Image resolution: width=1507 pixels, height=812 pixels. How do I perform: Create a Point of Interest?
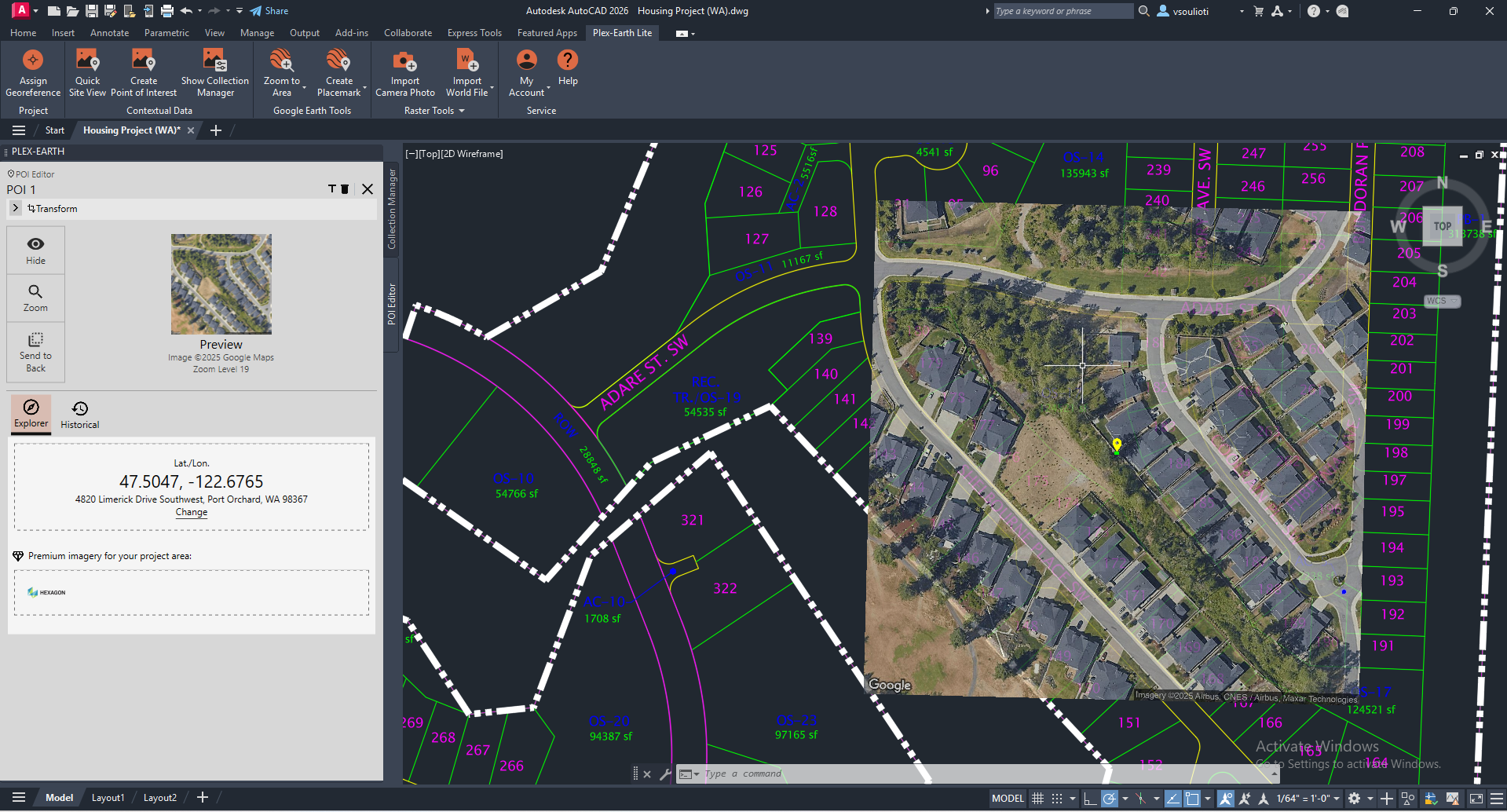point(144,73)
